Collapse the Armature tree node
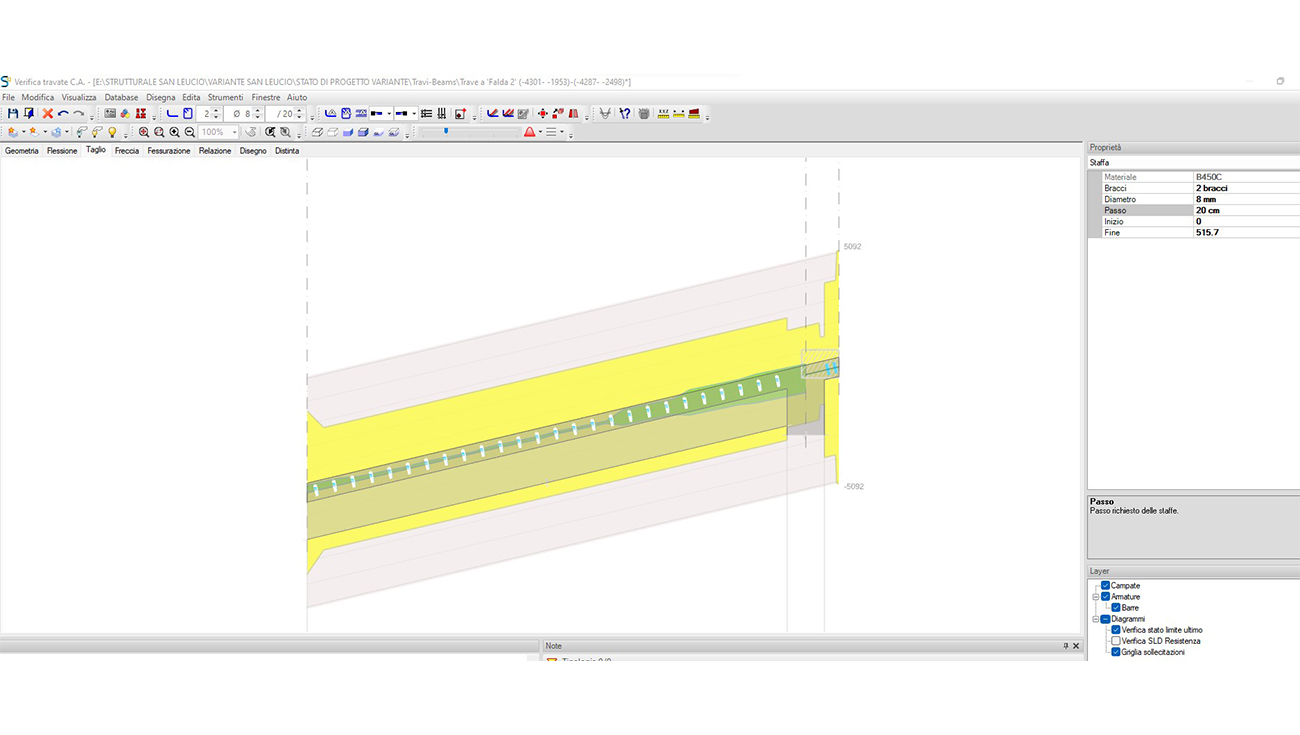 click(x=1095, y=597)
